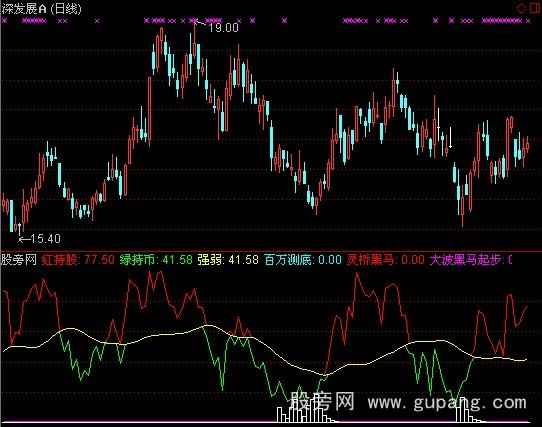This screenshot has width=542, height=427.
Task: Click the 灵析黑马: 0.00 indicator value
Action: coord(385,260)
